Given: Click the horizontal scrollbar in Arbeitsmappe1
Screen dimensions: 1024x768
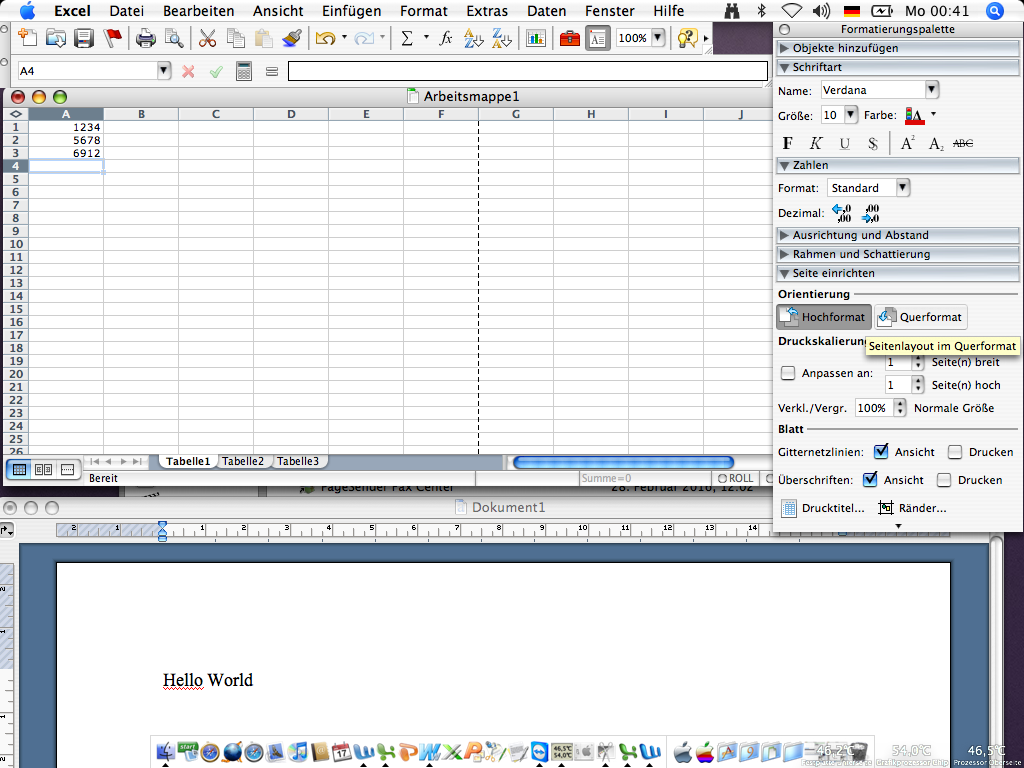Looking at the screenshot, I should pos(624,462).
